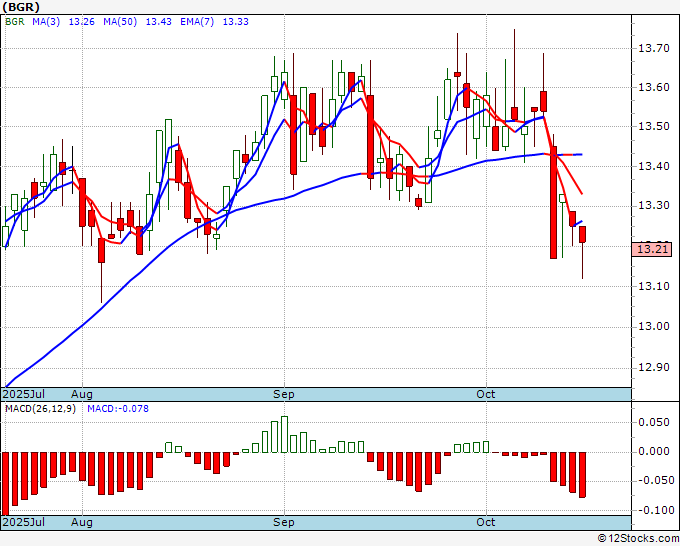Image resolution: width=680 pixels, height=546 pixels.
Task: Click the MACD:-0.078 value
Action: (x=118, y=409)
